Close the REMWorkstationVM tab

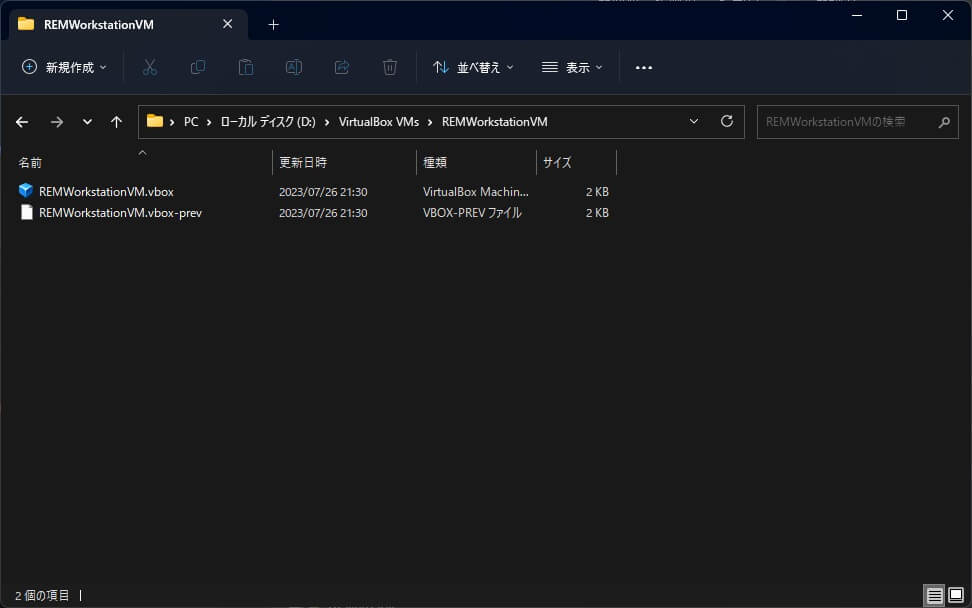pos(228,24)
